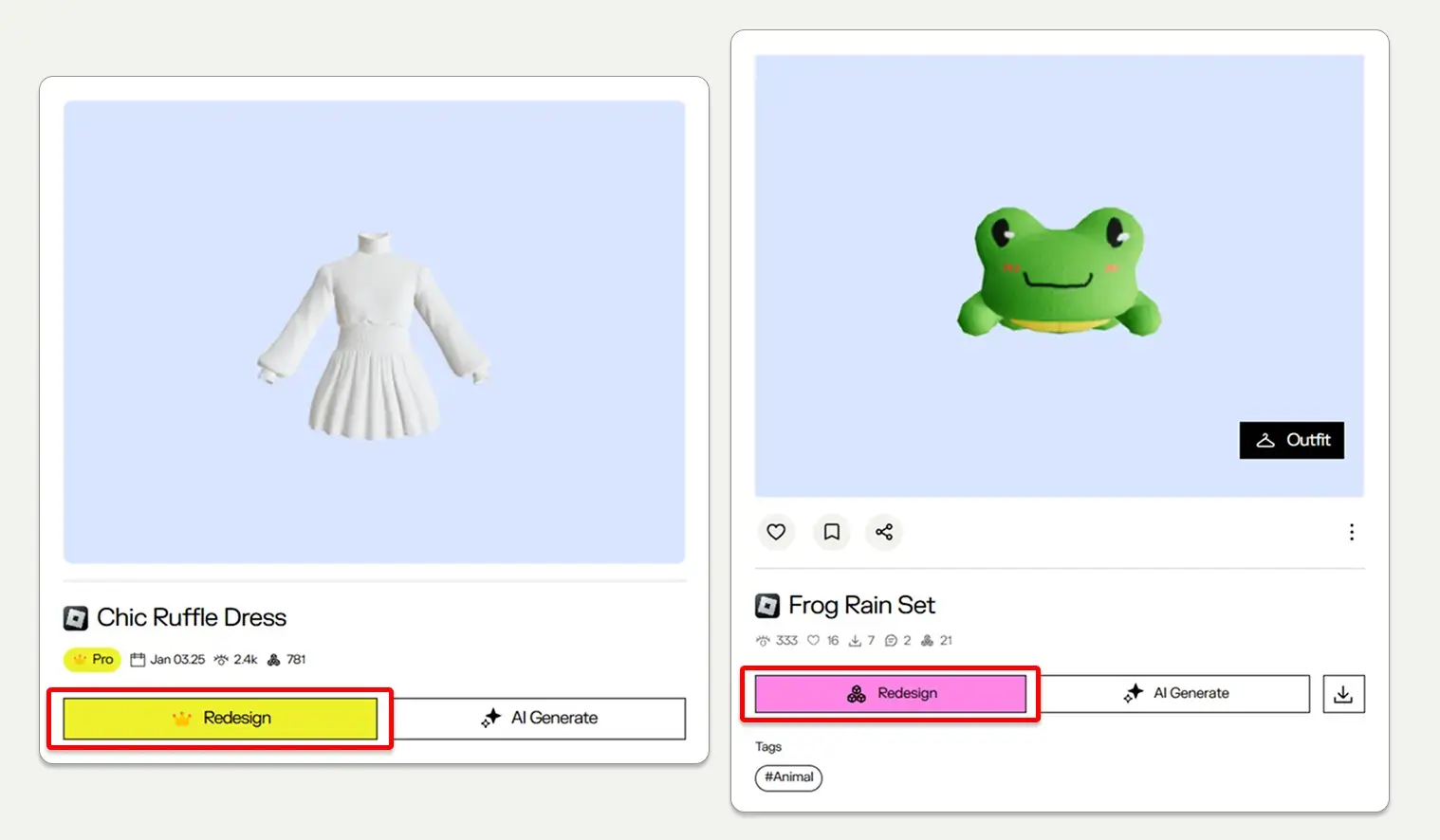Click the Tags label on the frog card
The image size is (1440, 840).
768,747
